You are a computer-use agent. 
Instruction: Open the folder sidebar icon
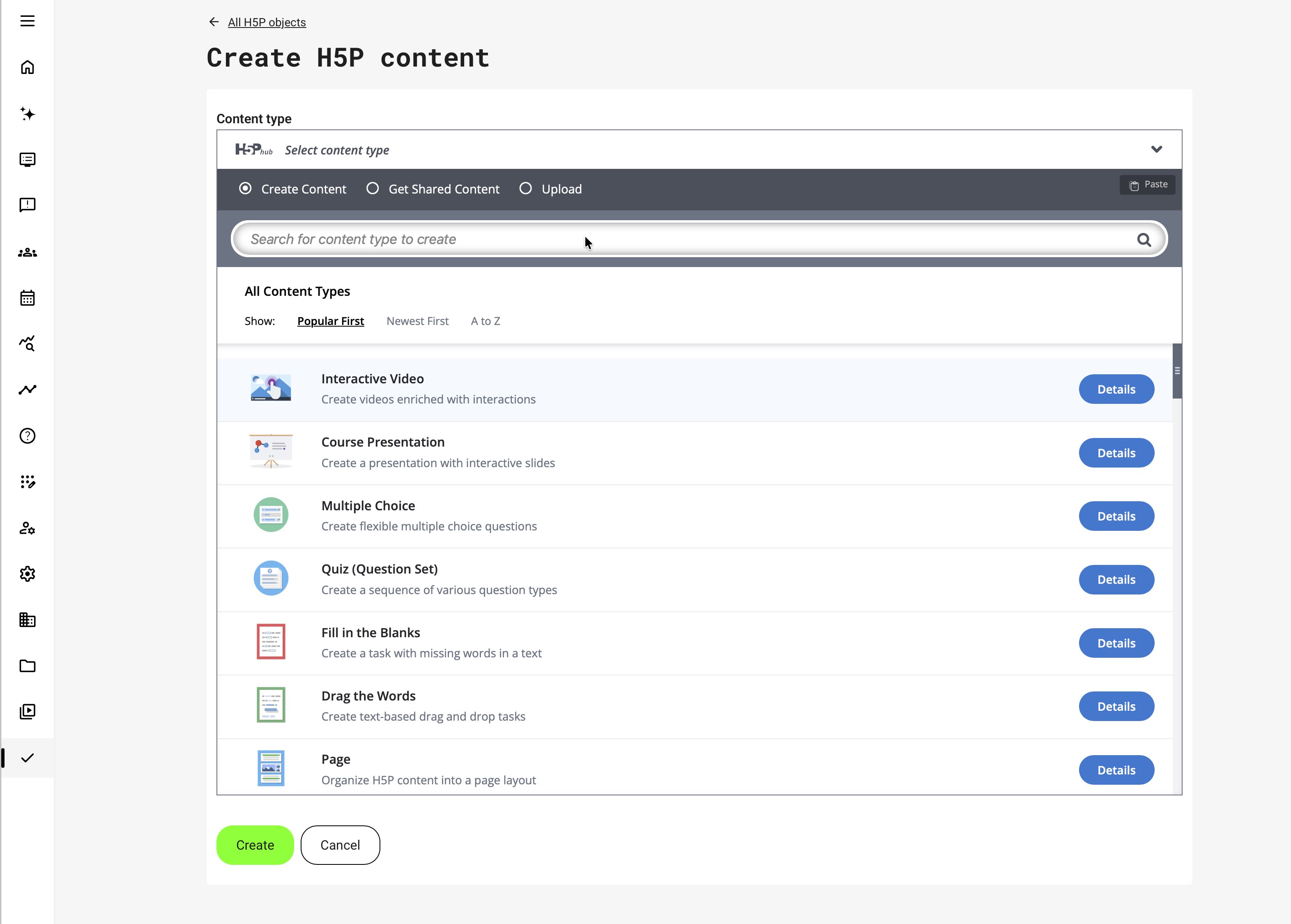(x=27, y=666)
